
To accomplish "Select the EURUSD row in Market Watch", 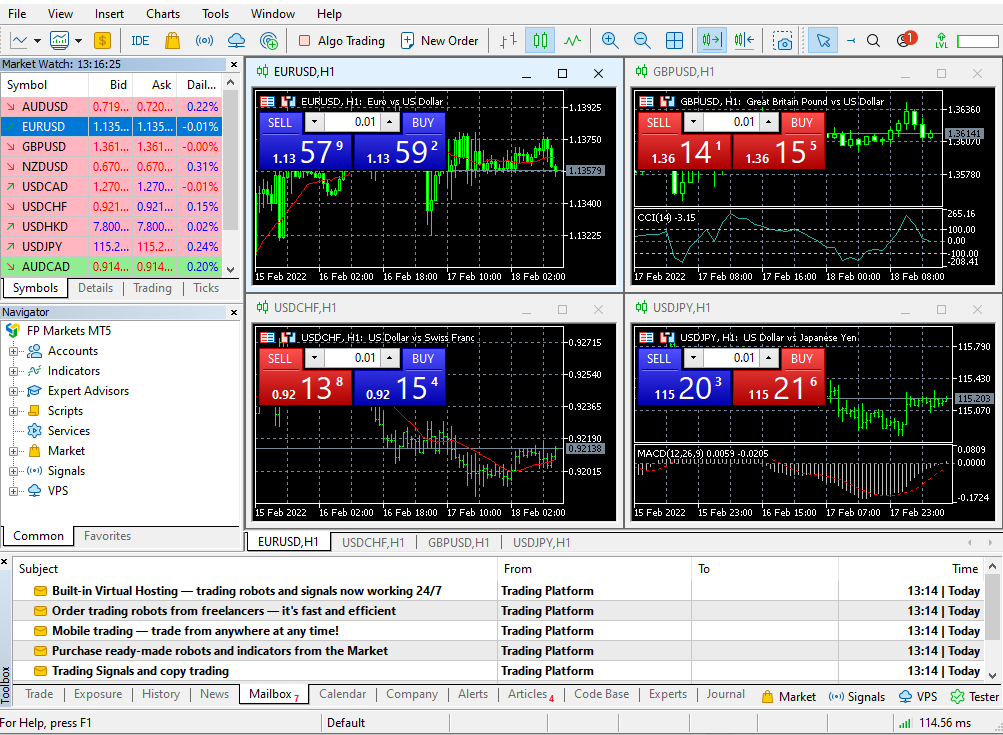I will tap(111, 127).
